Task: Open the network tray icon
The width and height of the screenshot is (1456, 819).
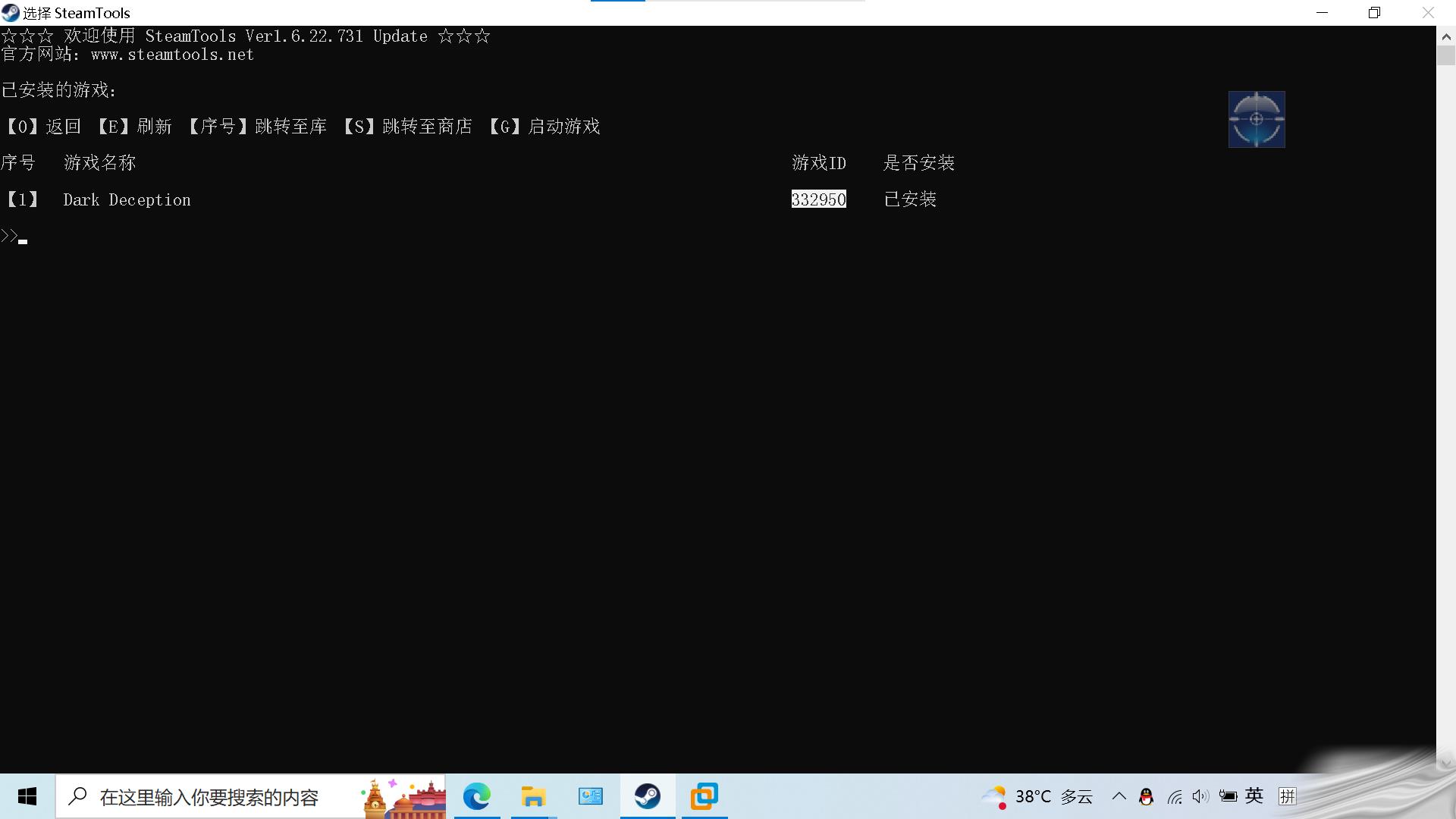Action: coord(1175,796)
